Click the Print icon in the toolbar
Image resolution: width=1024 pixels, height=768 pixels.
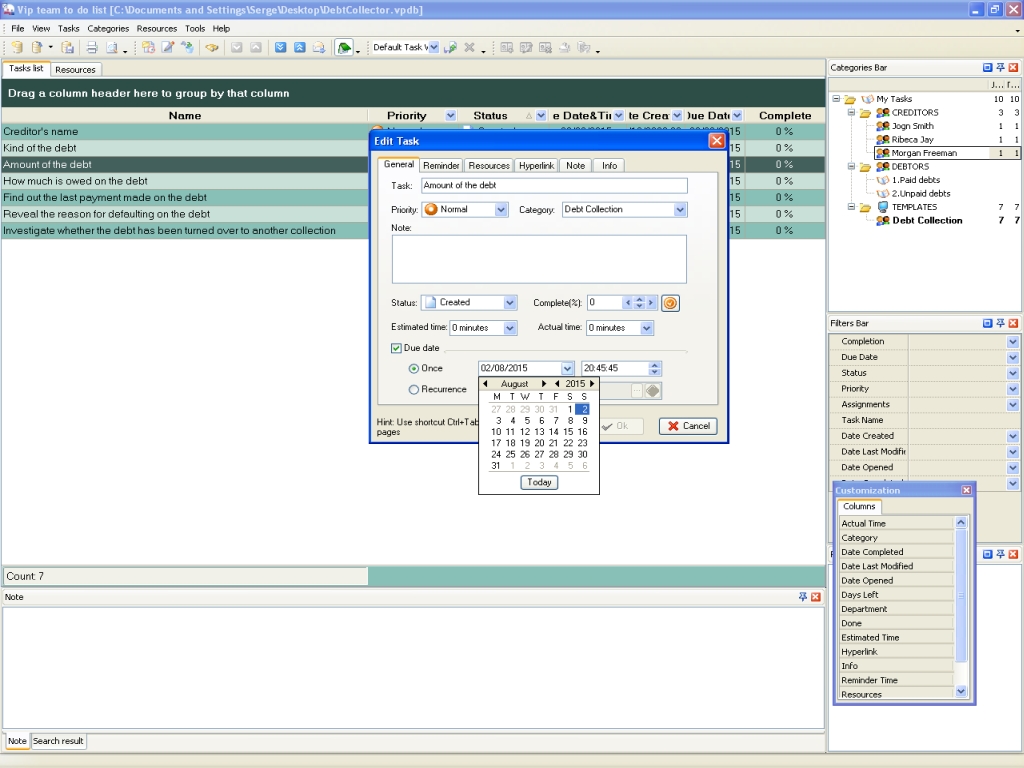(91, 47)
